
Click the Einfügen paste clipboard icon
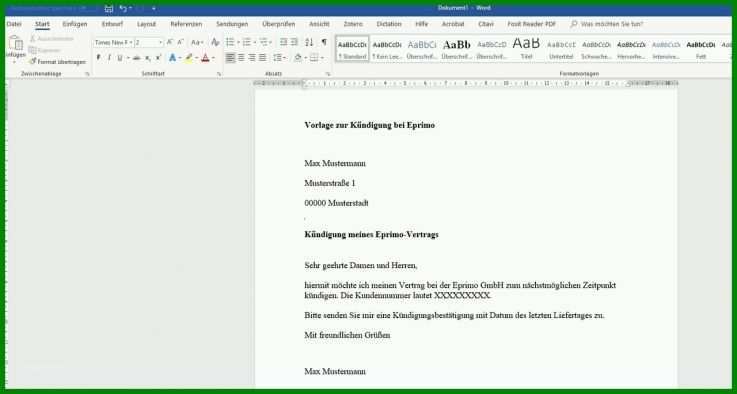[16, 43]
